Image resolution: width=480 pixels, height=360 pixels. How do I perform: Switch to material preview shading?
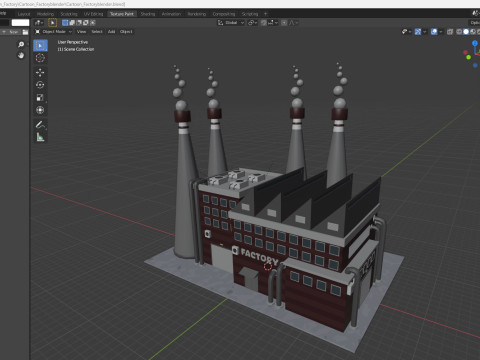(x=473, y=32)
